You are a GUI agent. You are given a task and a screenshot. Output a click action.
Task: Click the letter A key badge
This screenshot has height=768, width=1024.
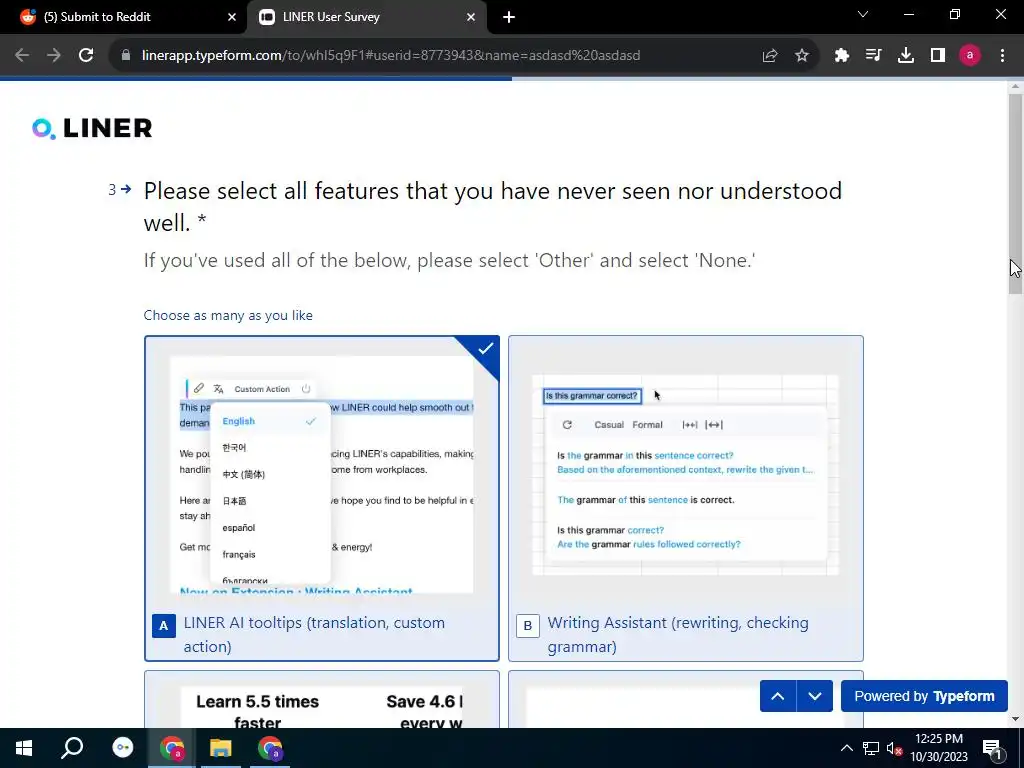(x=163, y=626)
